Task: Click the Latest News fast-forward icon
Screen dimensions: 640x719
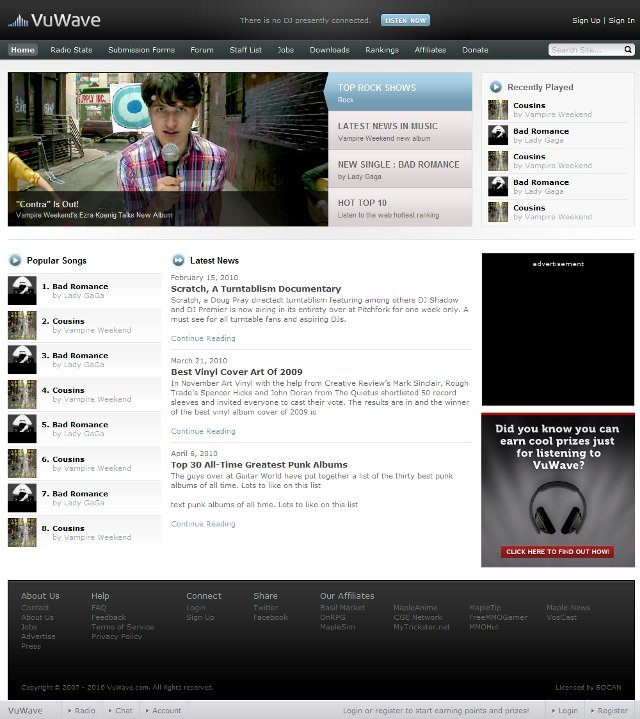Action: click(178, 260)
